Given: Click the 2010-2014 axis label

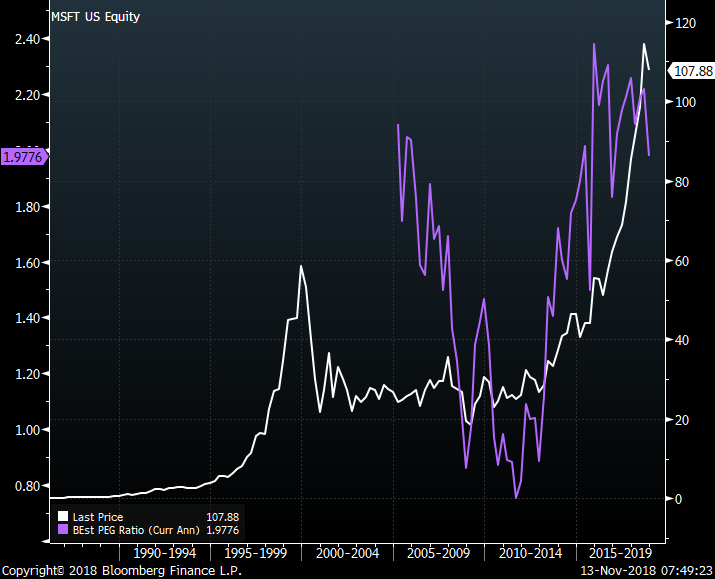Looking at the screenshot, I should 530,553.
